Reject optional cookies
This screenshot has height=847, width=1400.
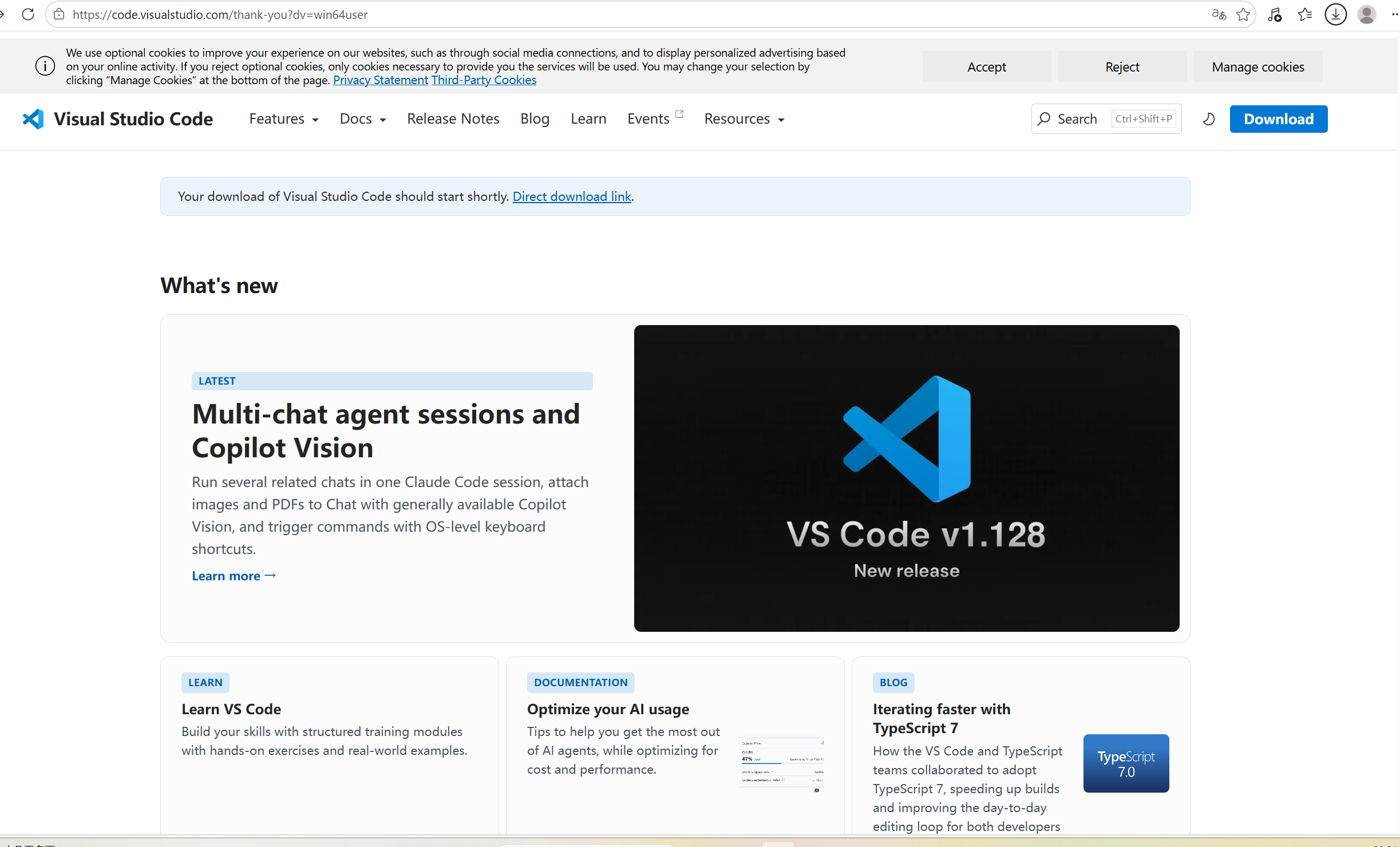[x=1122, y=66]
